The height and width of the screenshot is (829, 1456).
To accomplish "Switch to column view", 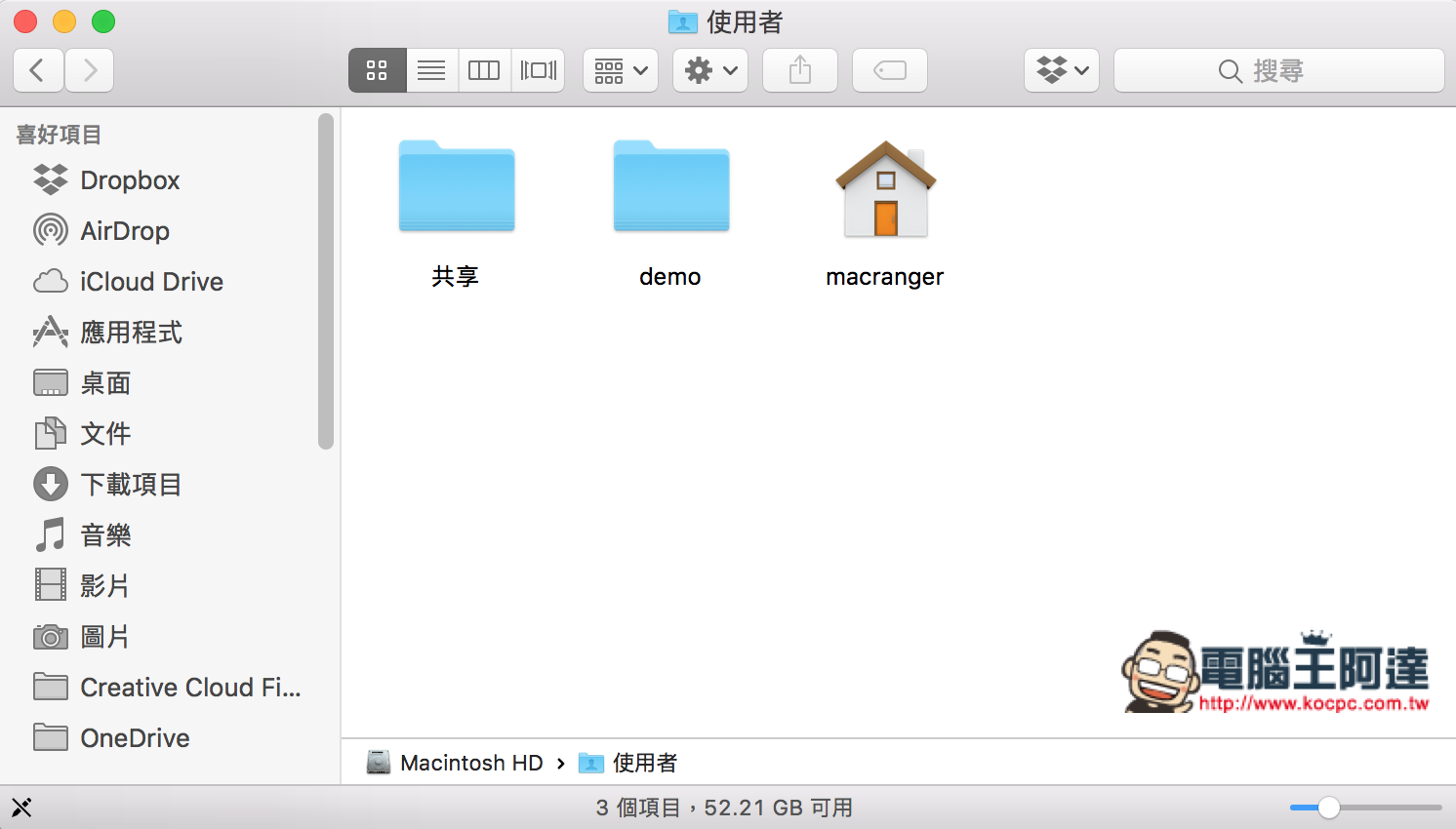I will pyautogui.click(x=484, y=70).
